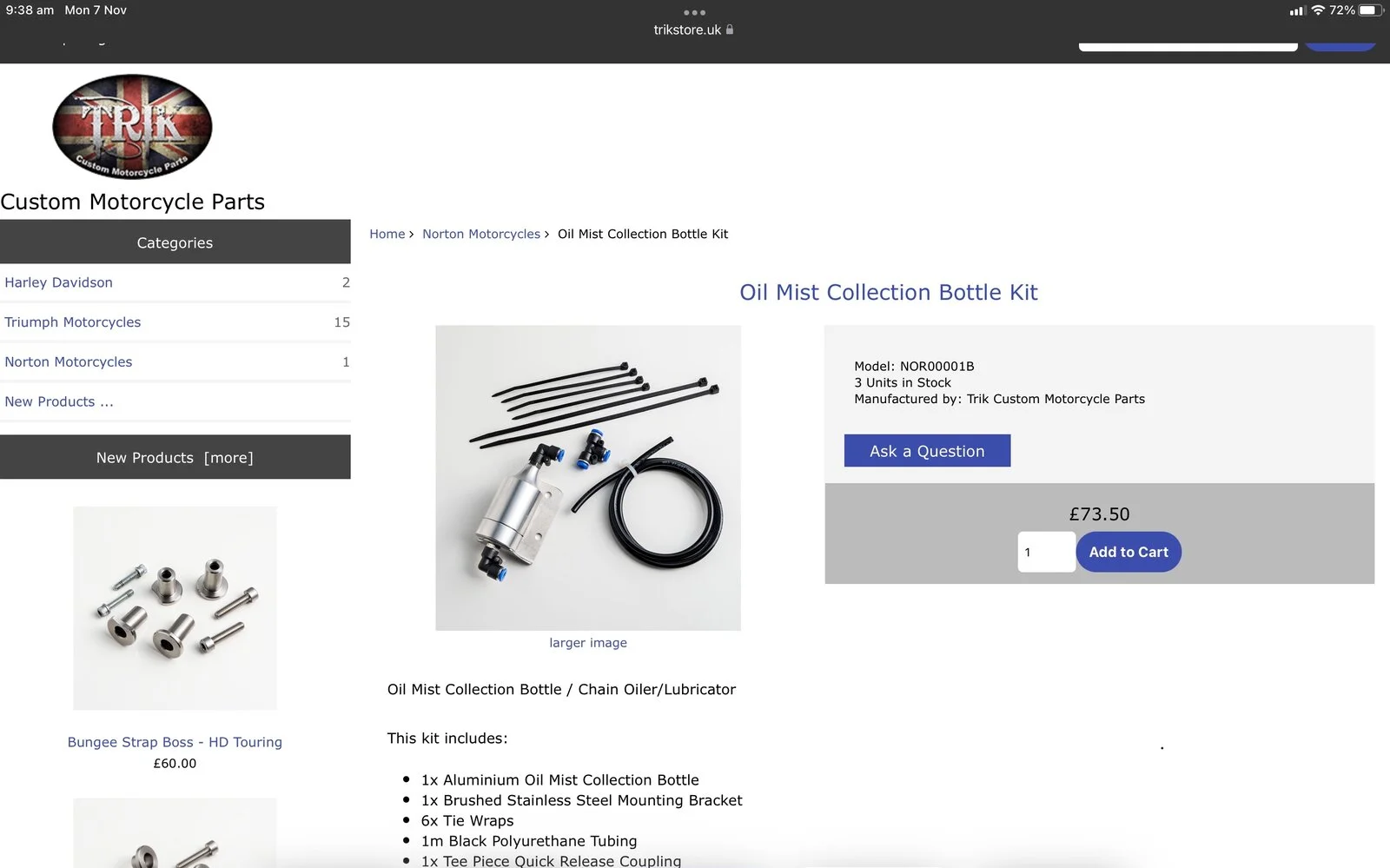
Task: Tap the Wi-Fi status icon
Action: click(x=1318, y=10)
